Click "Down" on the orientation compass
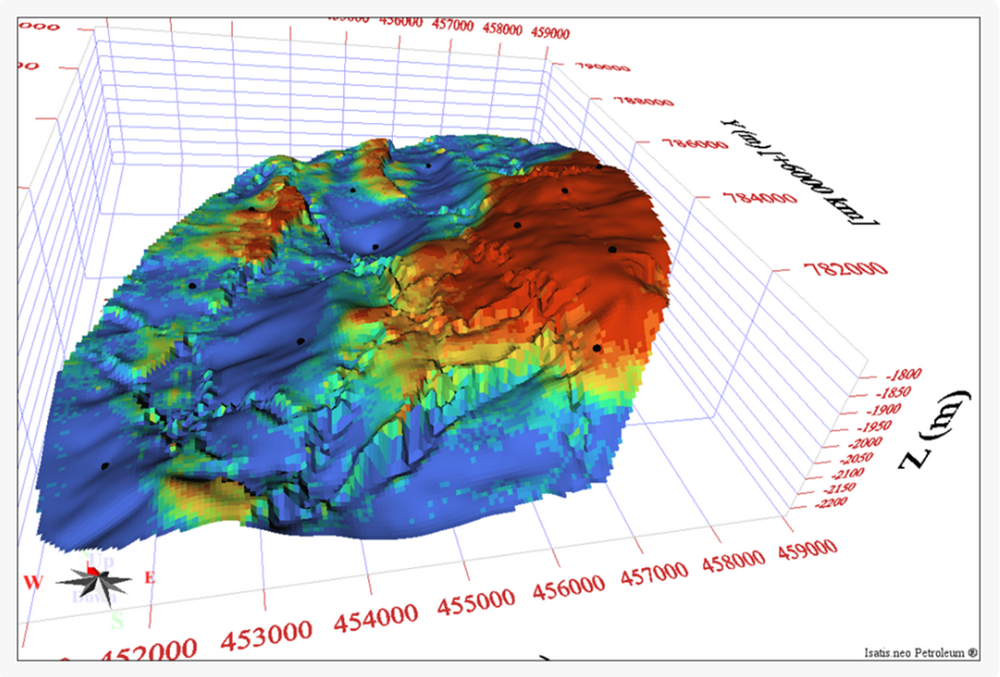 click(95, 596)
